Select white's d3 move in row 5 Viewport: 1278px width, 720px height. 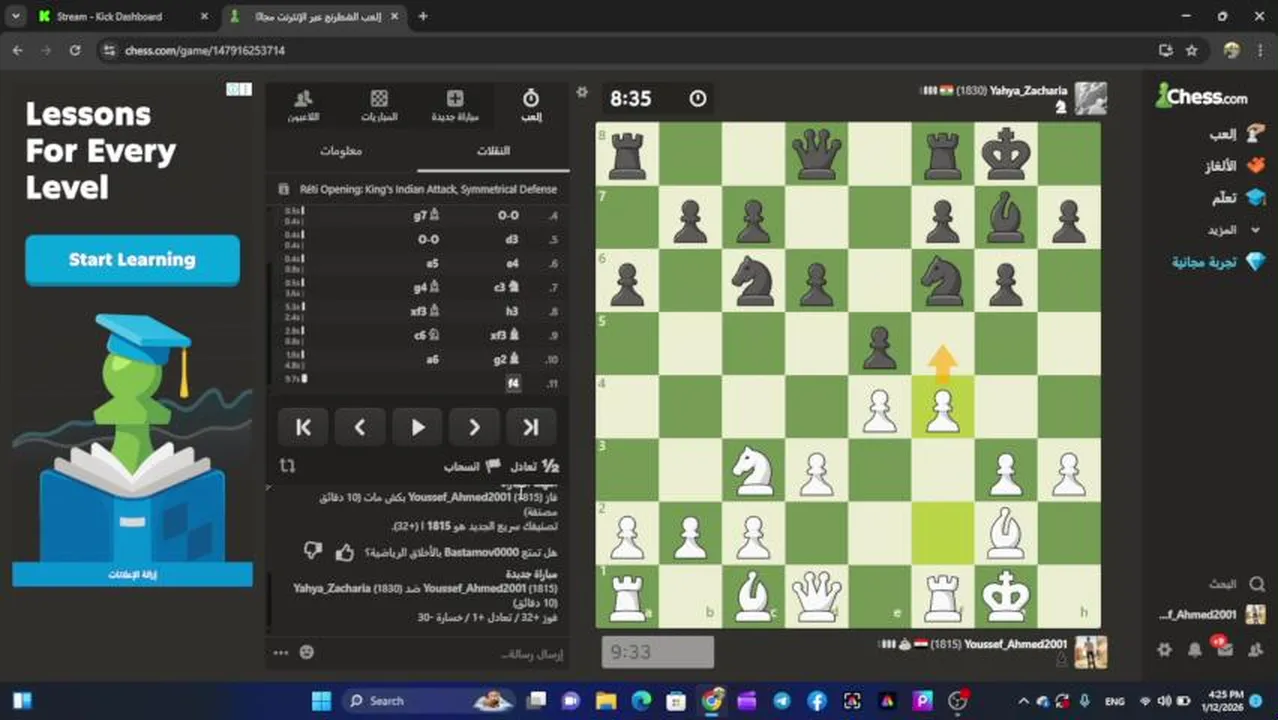[511, 239]
